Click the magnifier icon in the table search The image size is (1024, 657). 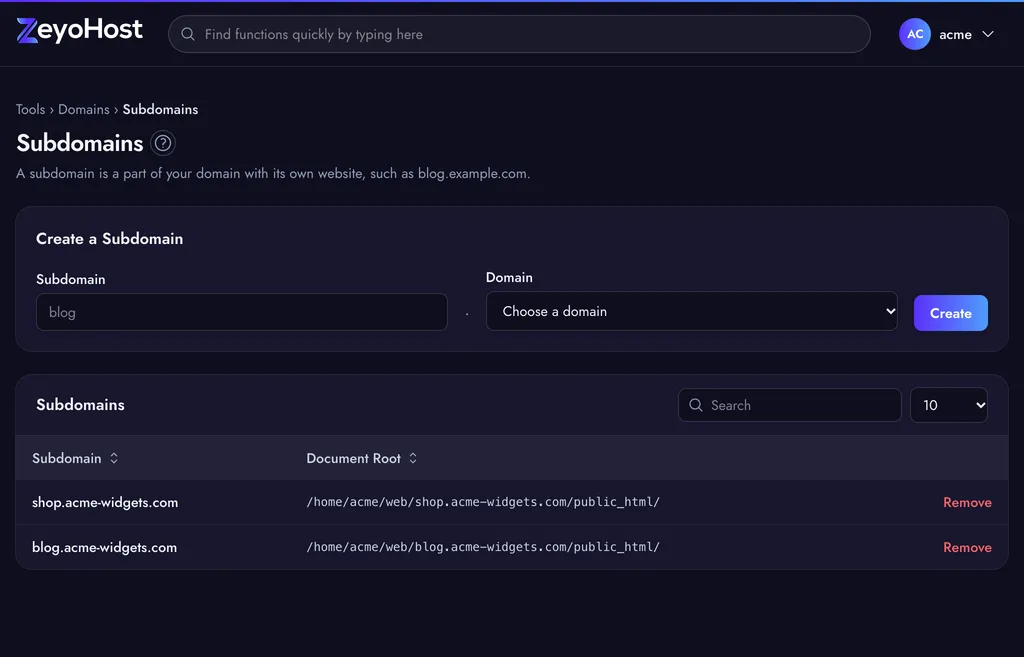[696, 405]
